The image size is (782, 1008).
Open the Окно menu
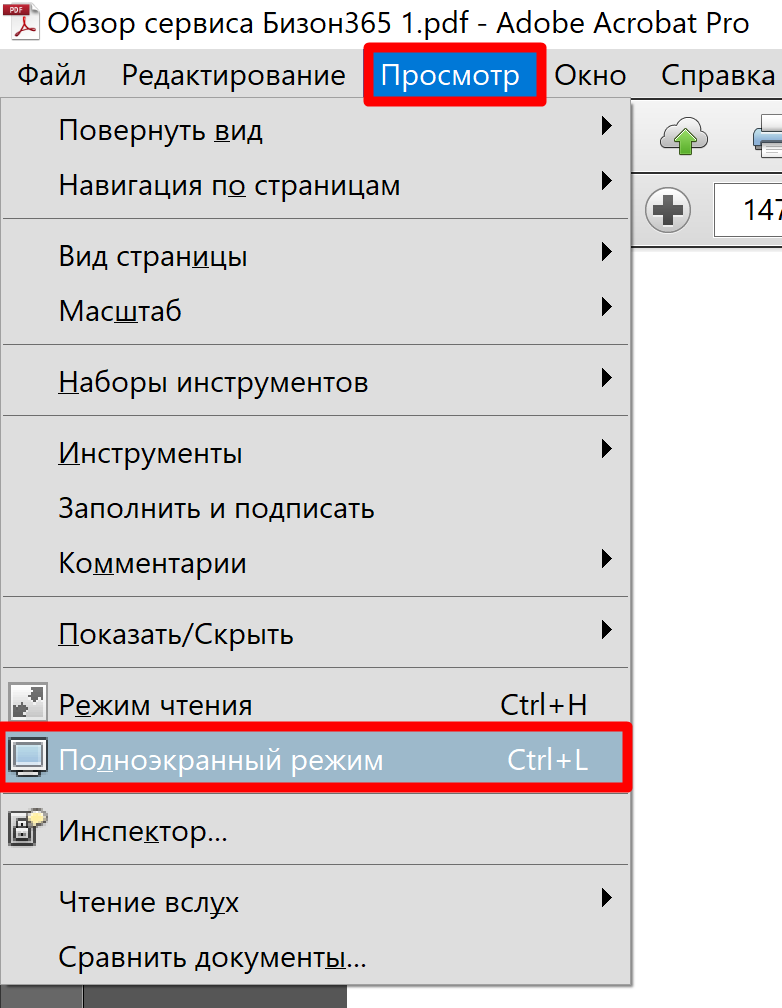[x=590, y=75]
